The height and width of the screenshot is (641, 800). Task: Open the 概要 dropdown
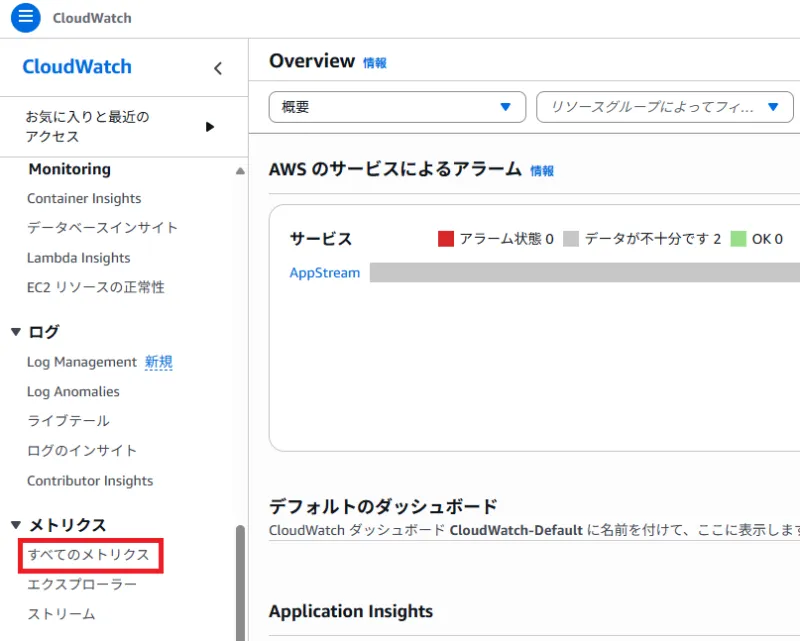click(x=397, y=107)
